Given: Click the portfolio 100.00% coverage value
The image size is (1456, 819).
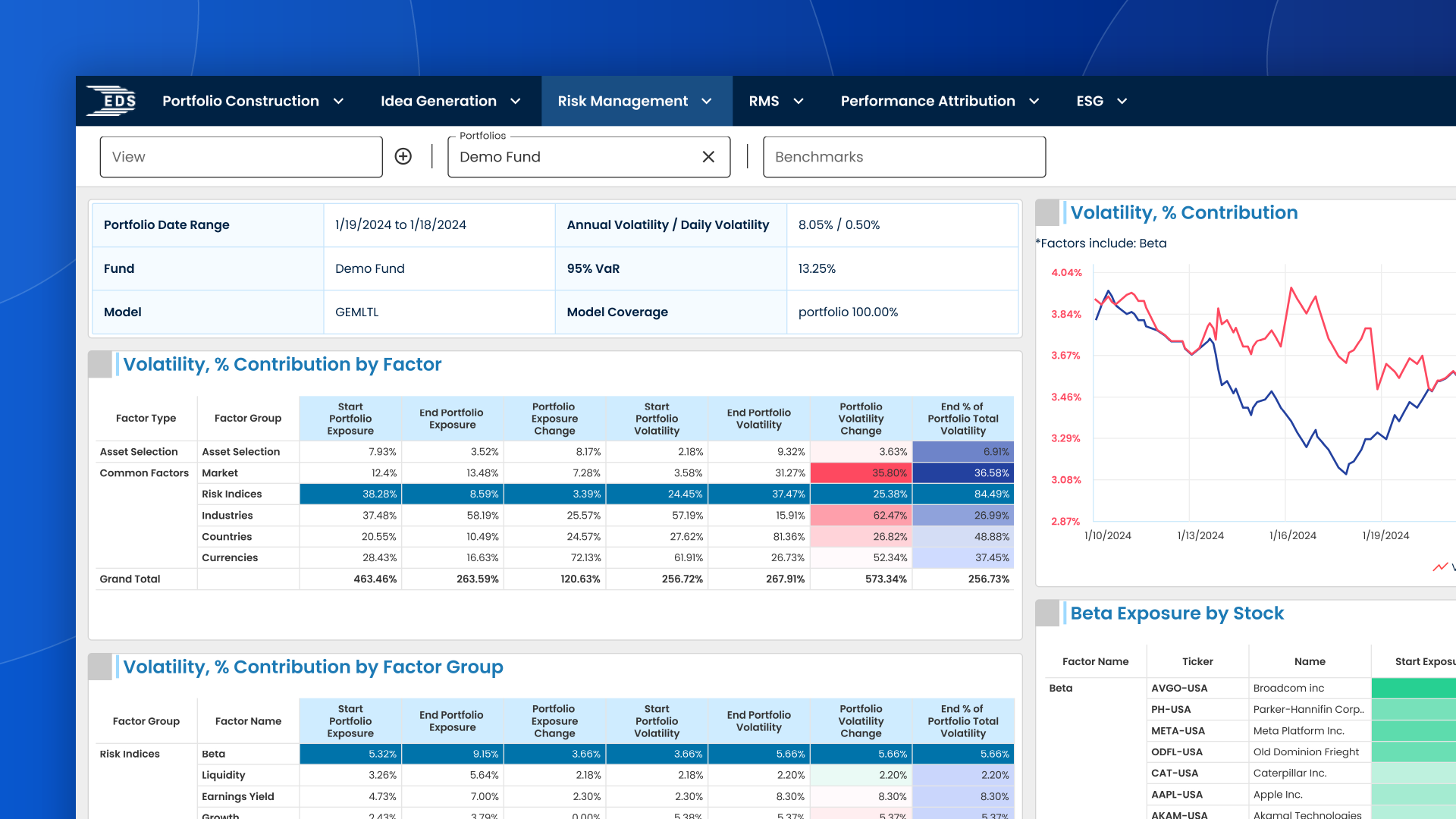Looking at the screenshot, I should pos(848,312).
